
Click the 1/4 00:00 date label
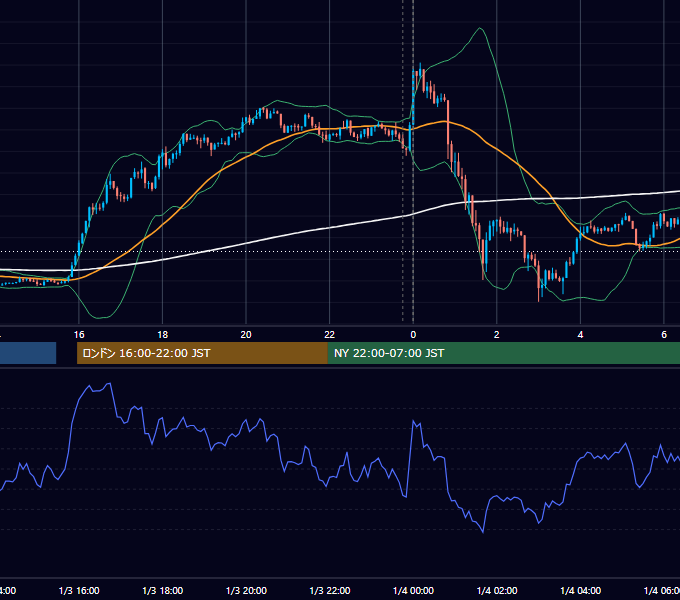click(413, 590)
